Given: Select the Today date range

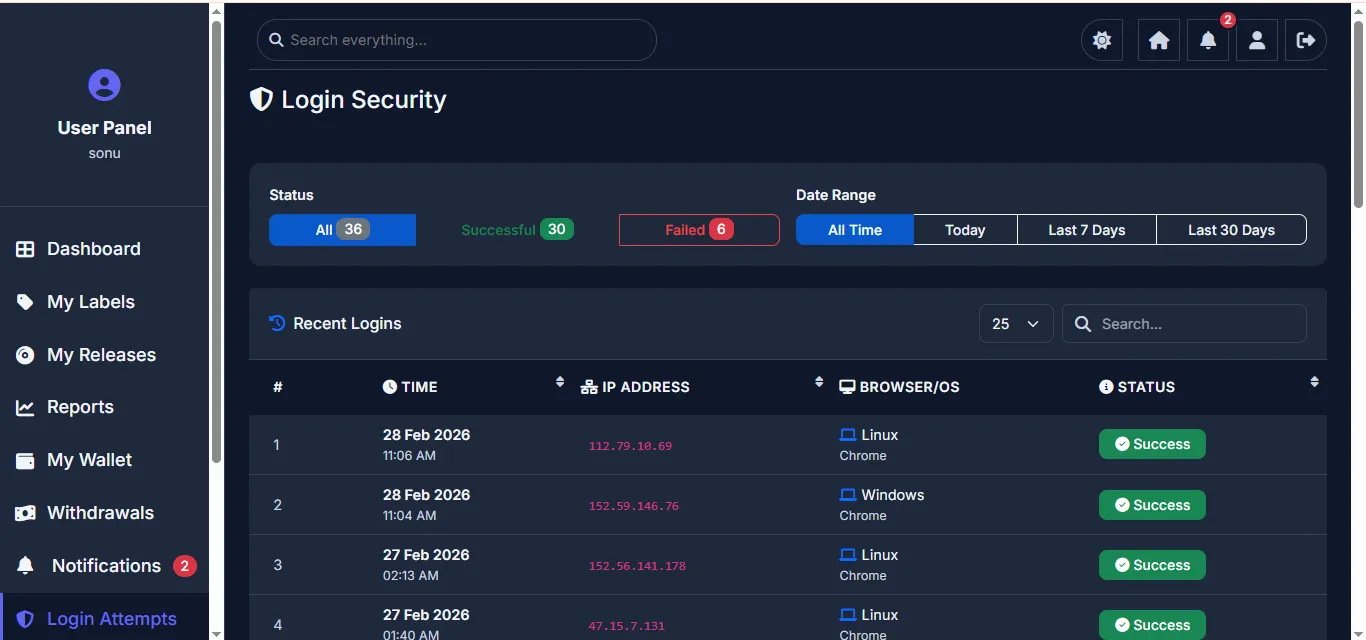Looking at the screenshot, I should (x=965, y=230).
